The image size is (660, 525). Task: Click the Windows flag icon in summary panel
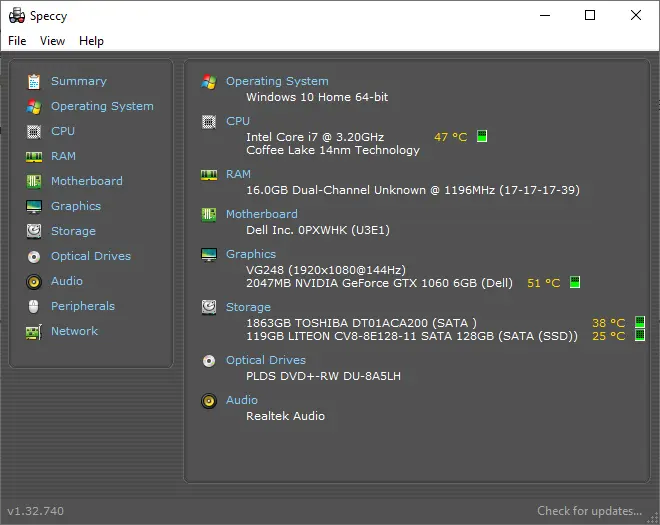[x=209, y=82]
